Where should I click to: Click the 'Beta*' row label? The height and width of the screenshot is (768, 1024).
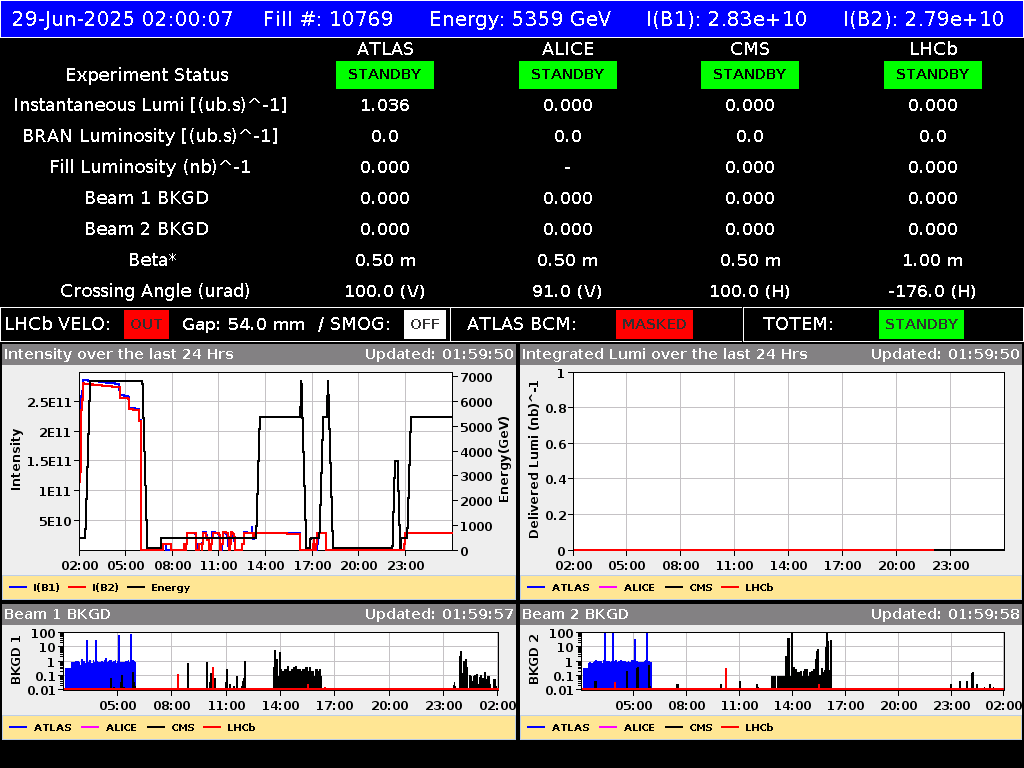coord(153,260)
